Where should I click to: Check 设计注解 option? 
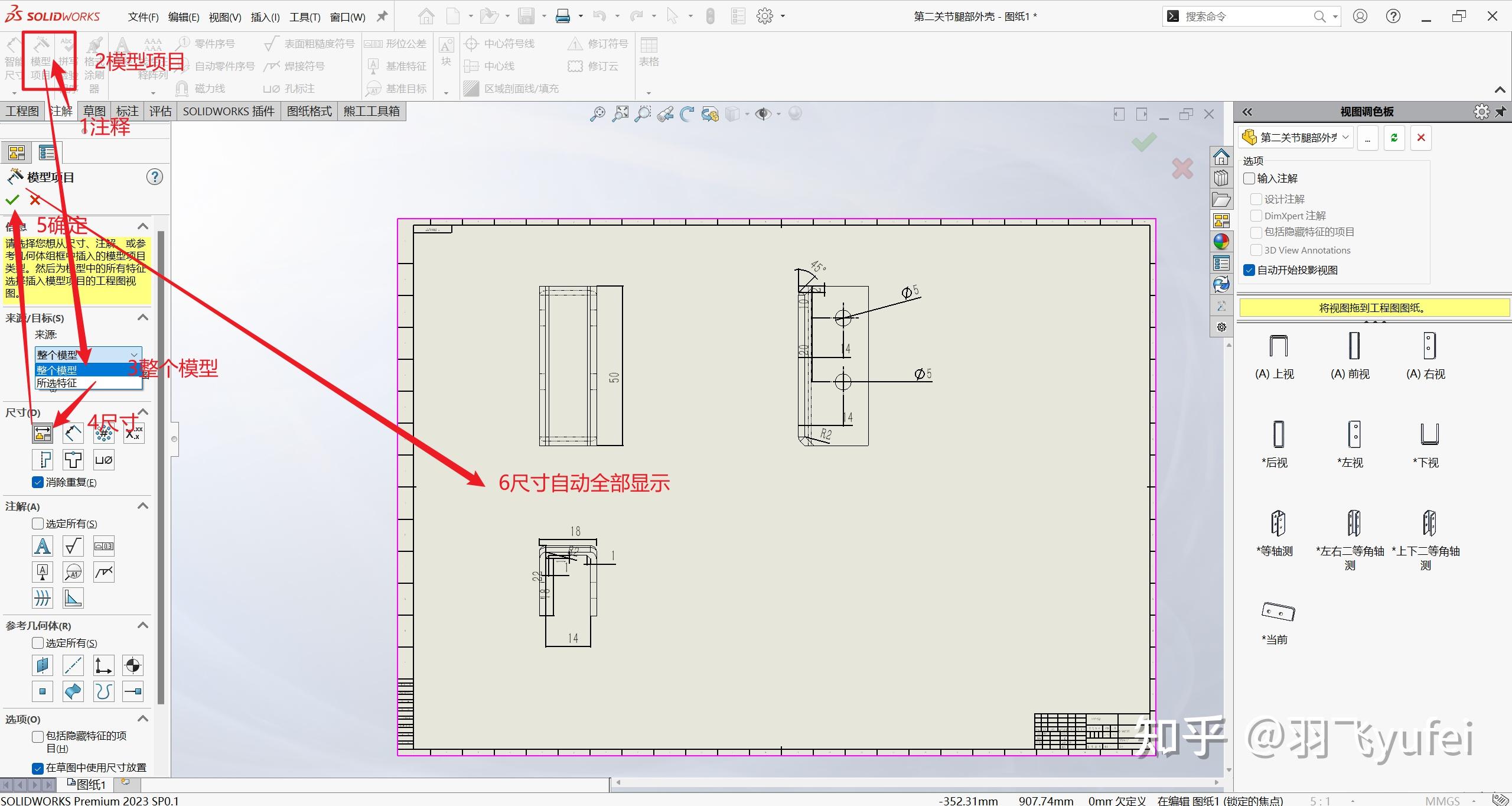(1256, 199)
